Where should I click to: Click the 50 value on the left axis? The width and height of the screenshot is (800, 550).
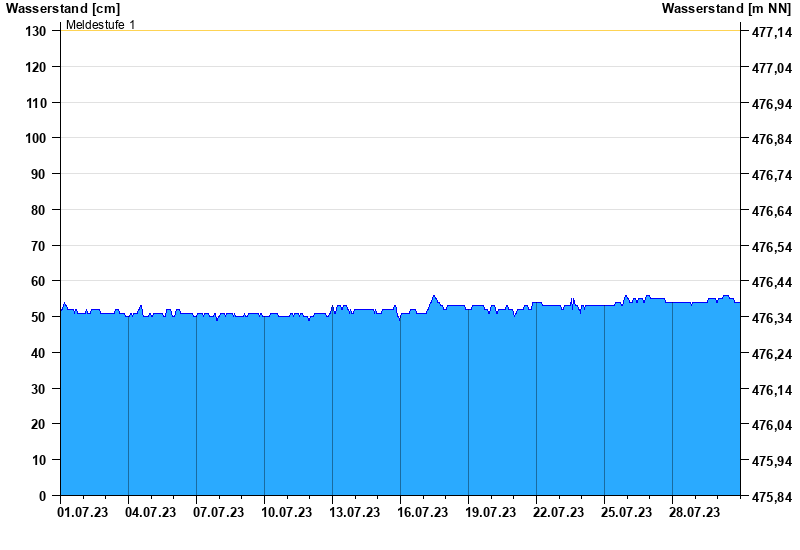pyautogui.click(x=39, y=317)
